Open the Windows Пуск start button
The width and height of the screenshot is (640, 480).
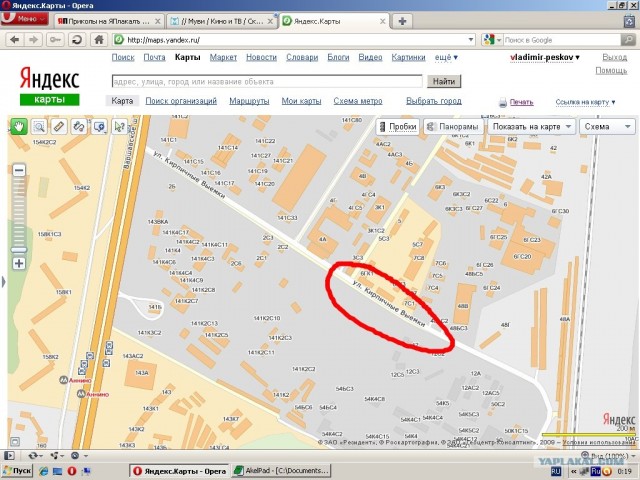(x=17, y=471)
